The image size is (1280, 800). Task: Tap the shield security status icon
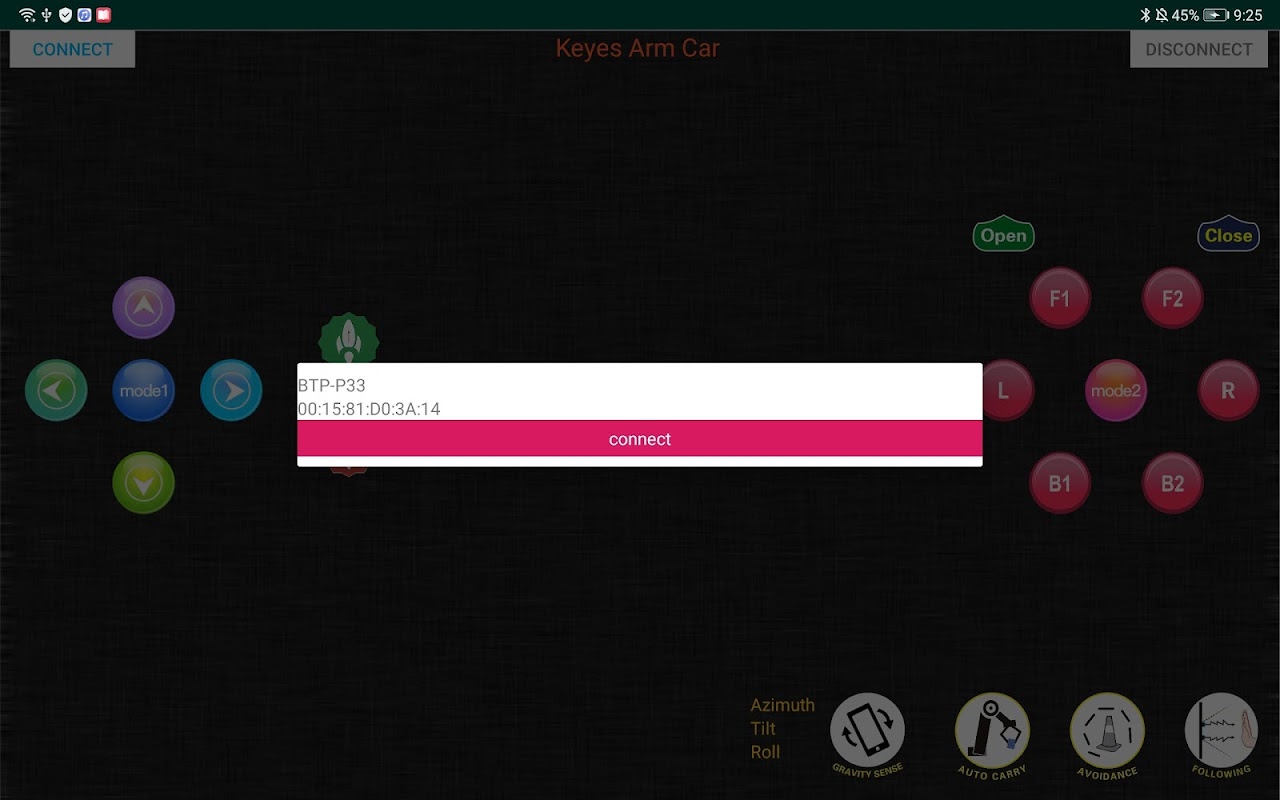(x=66, y=15)
